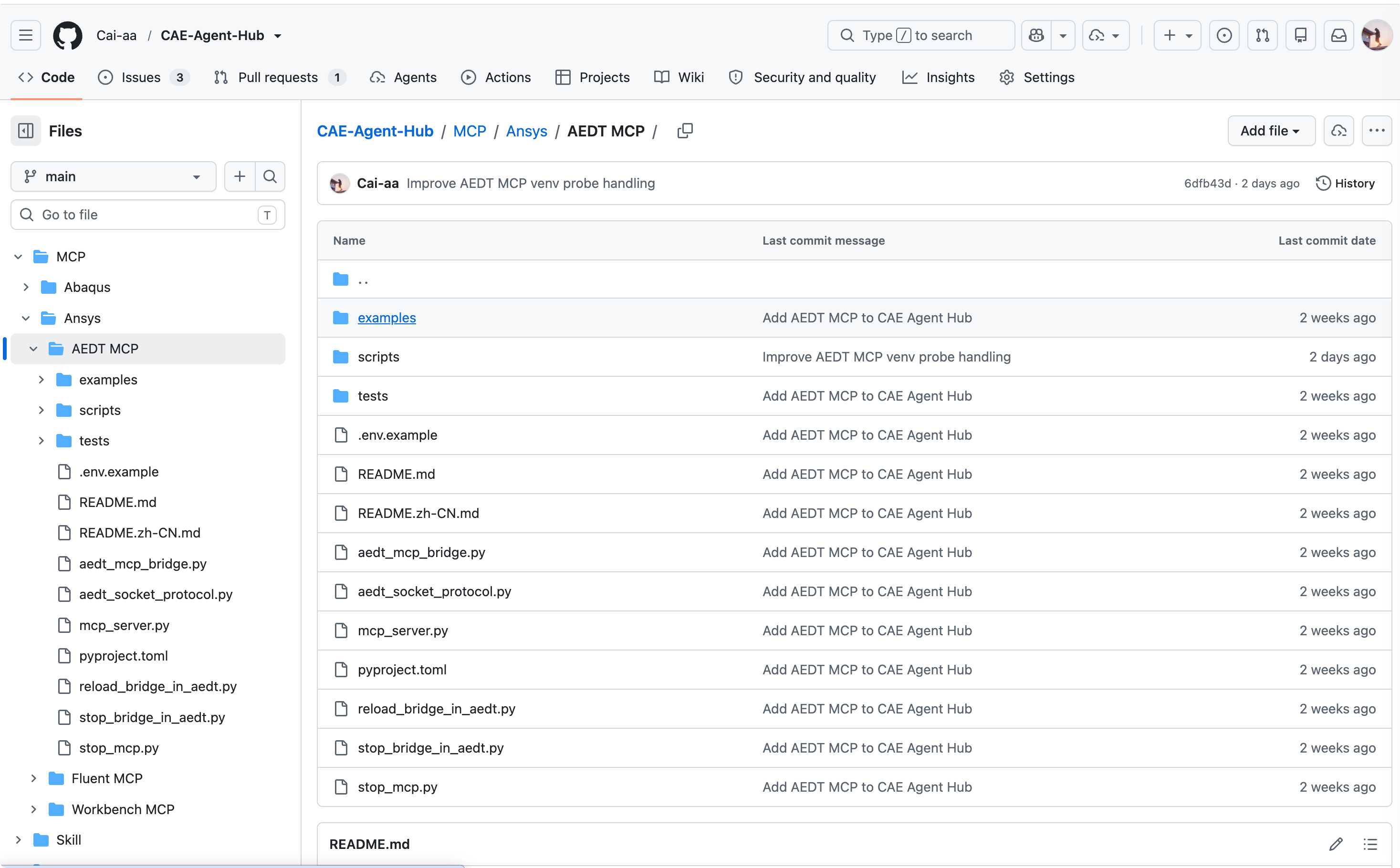Click the Cai-aa commit author avatar
The height and width of the screenshot is (868, 1400).
[339, 184]
